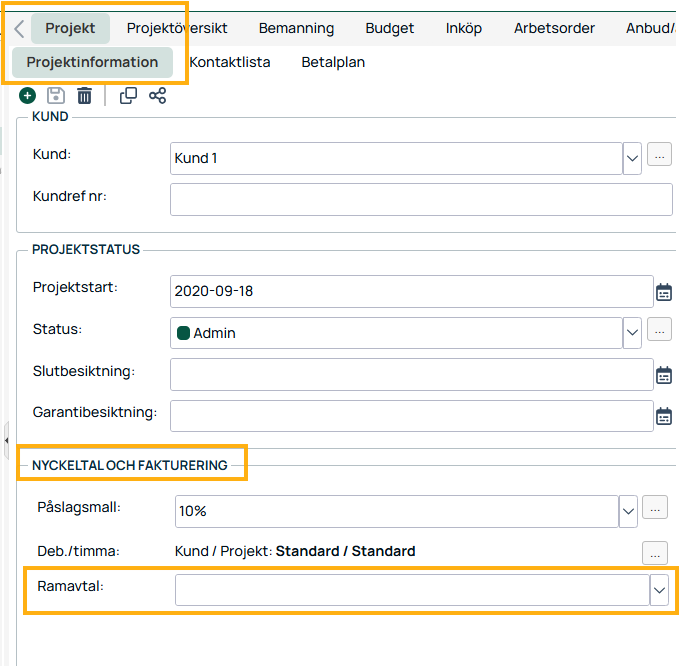Viewport: 680px width, 666px height.
Task: Expand the Kund dropdown
Action: (x=632, y=158)
